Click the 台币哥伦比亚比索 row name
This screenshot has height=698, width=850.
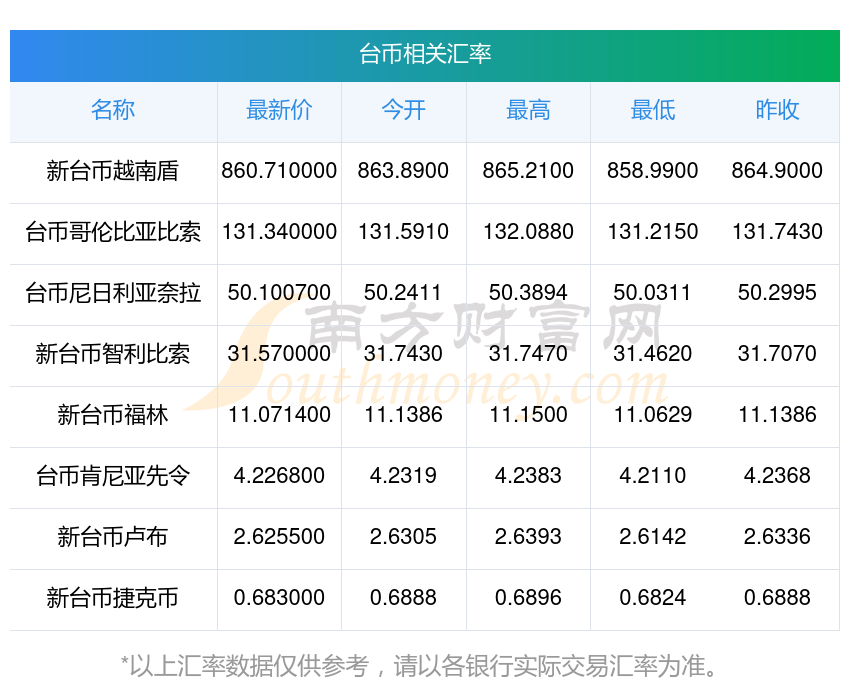click(x=113, y=232)
